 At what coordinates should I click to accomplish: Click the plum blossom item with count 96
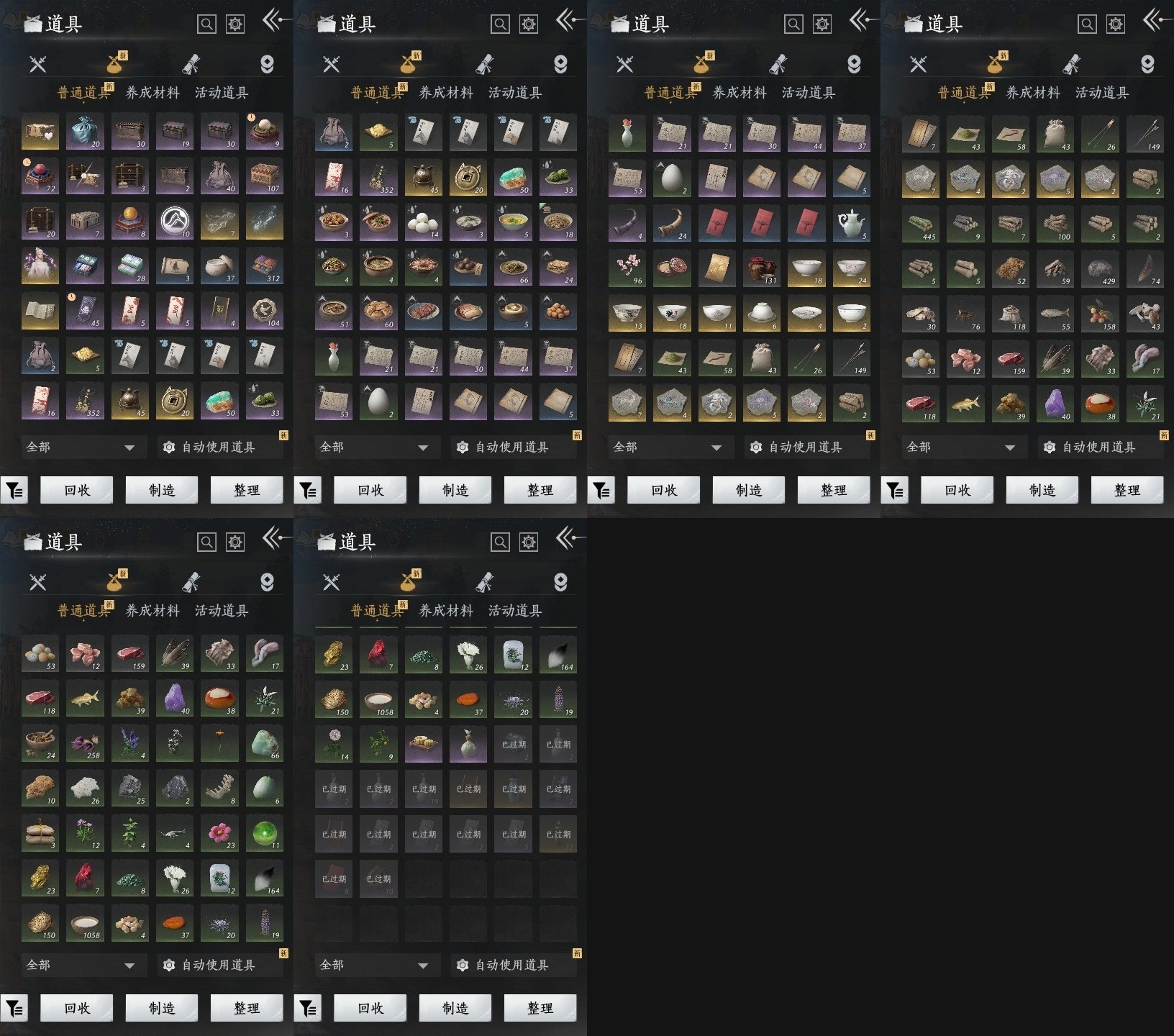pos(627,268)
